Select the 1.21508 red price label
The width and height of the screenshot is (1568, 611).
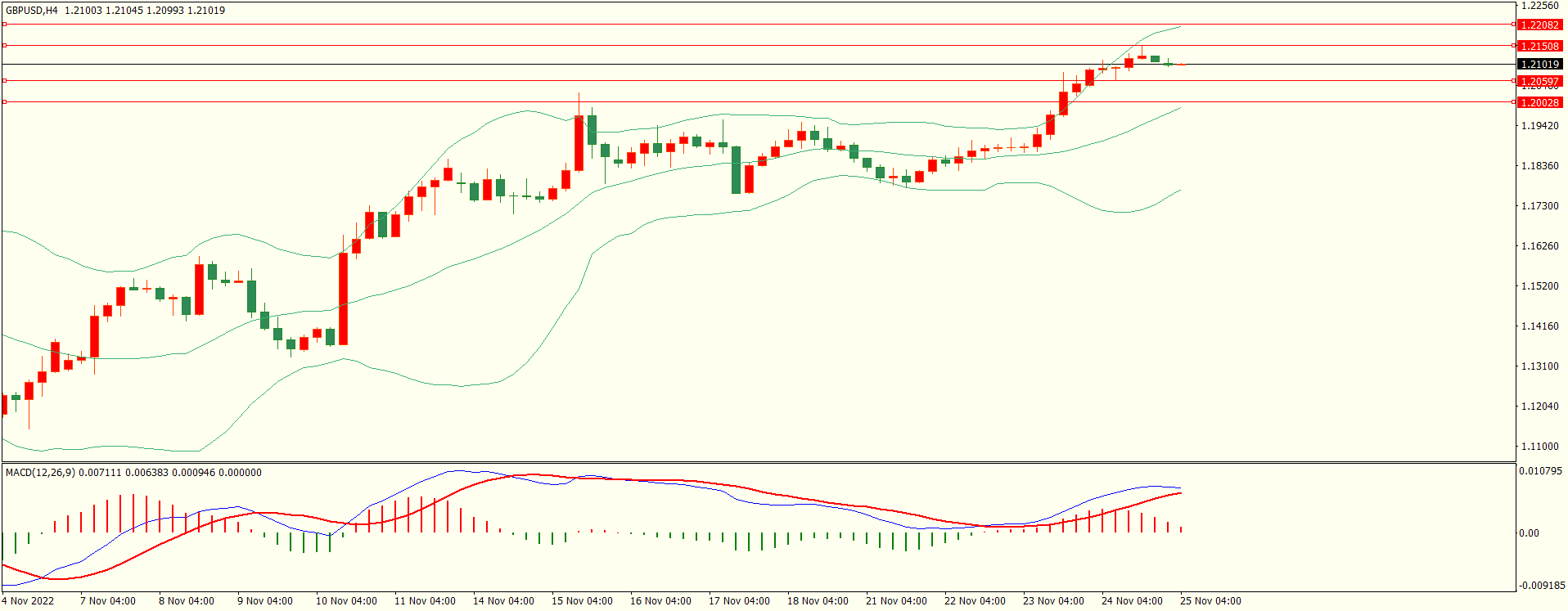(1539, 47)
